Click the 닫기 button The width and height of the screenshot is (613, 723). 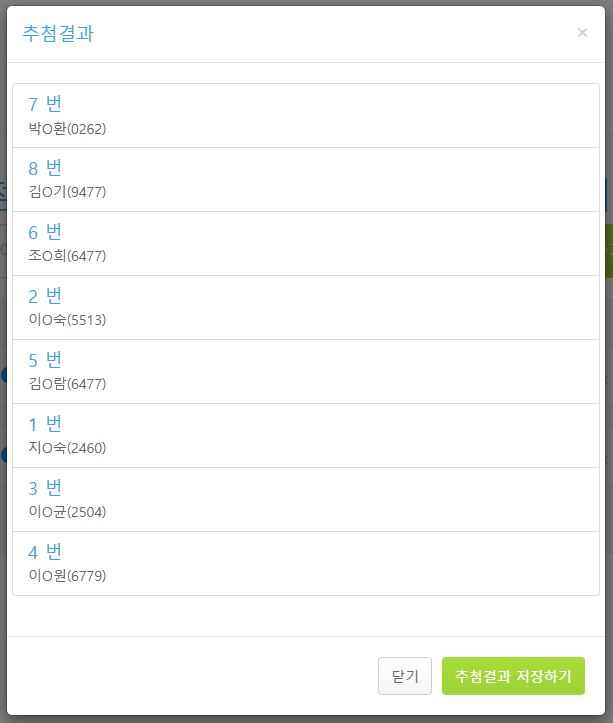click(405, 676)
